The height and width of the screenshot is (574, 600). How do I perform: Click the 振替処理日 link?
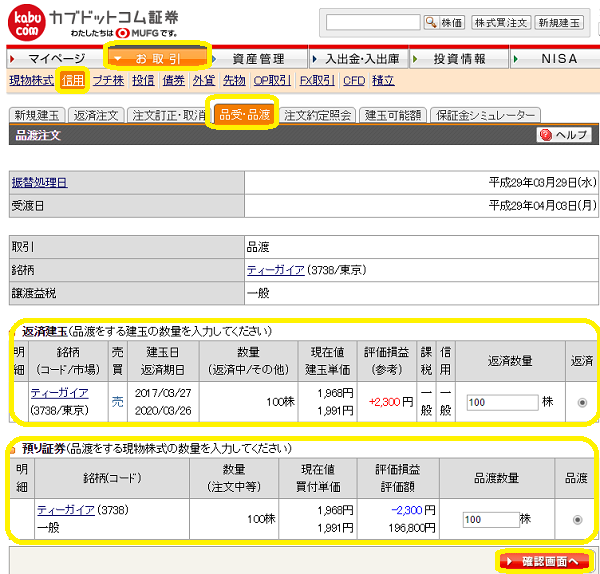39,183
